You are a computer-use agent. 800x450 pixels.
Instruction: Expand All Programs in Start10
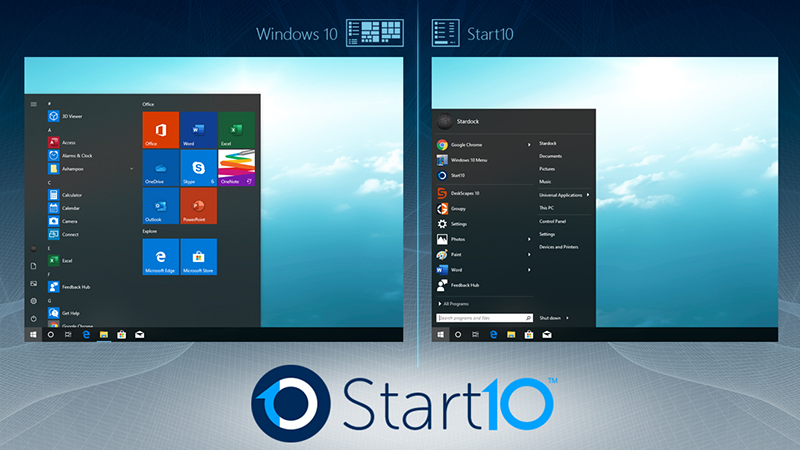[x=454, y=304]
